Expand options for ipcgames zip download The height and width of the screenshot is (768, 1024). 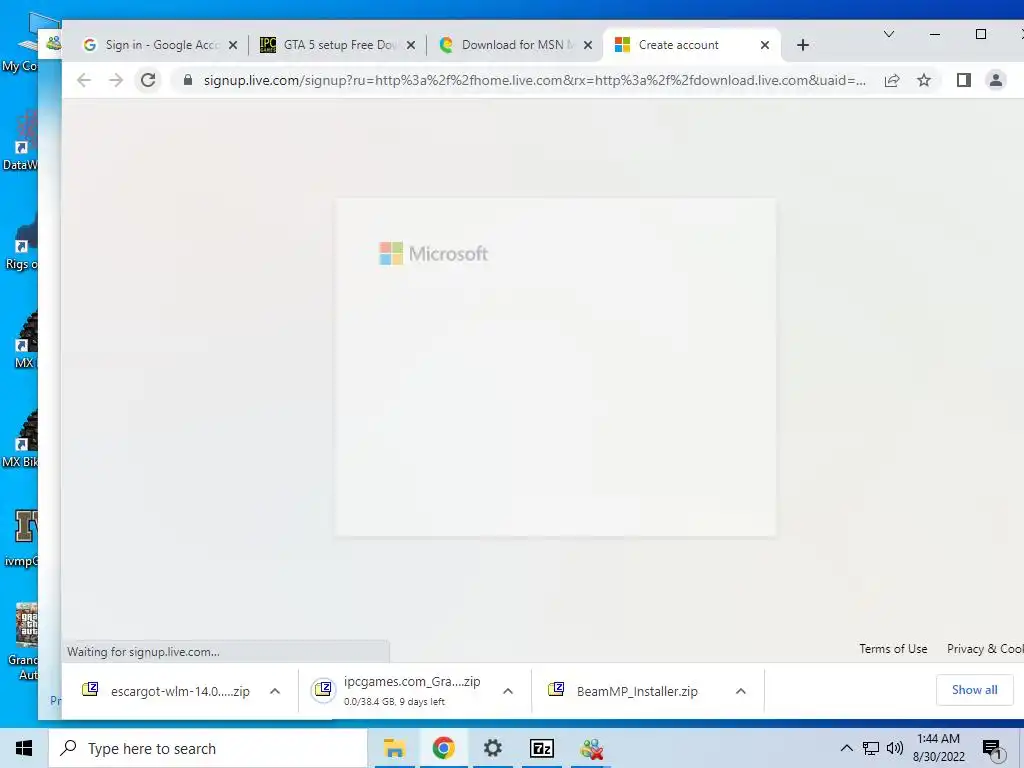(x=508, y=691)
